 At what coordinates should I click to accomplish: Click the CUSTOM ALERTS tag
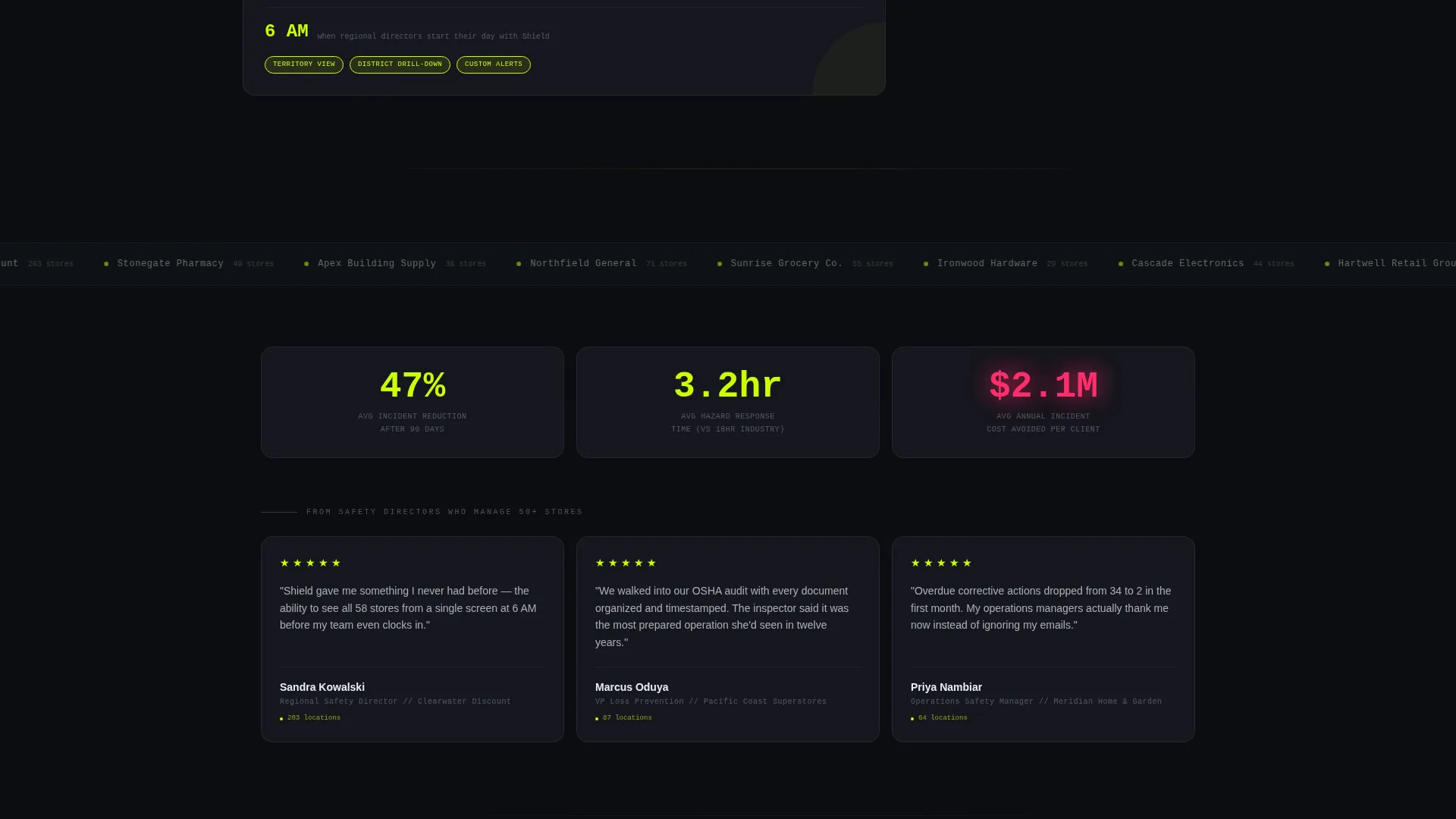tap(493, 64)
